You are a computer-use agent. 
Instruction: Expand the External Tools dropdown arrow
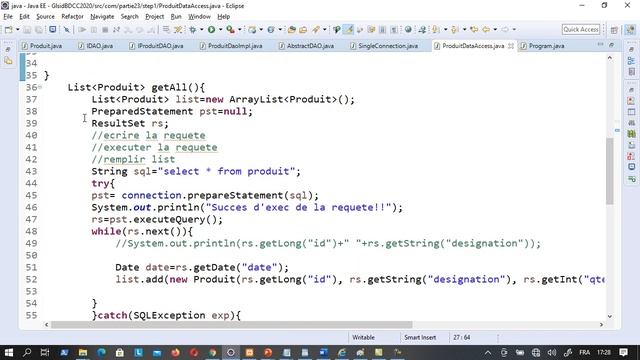pos(240,30)
